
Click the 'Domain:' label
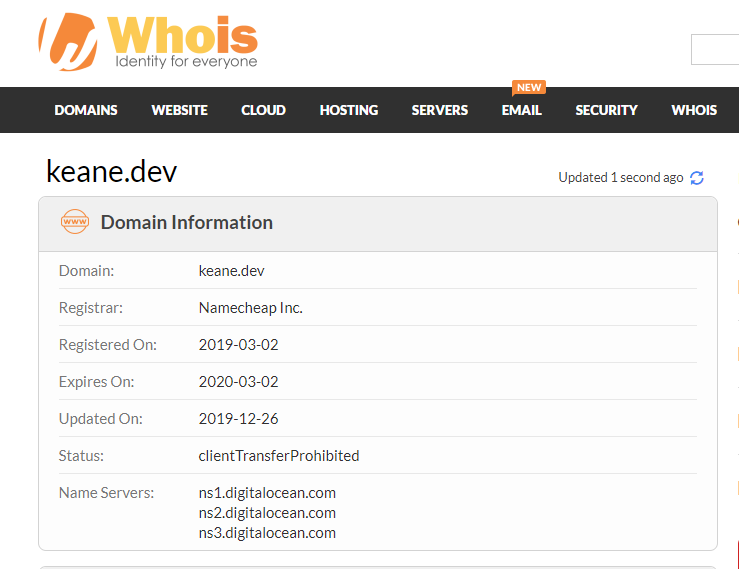tap(86, 271)
